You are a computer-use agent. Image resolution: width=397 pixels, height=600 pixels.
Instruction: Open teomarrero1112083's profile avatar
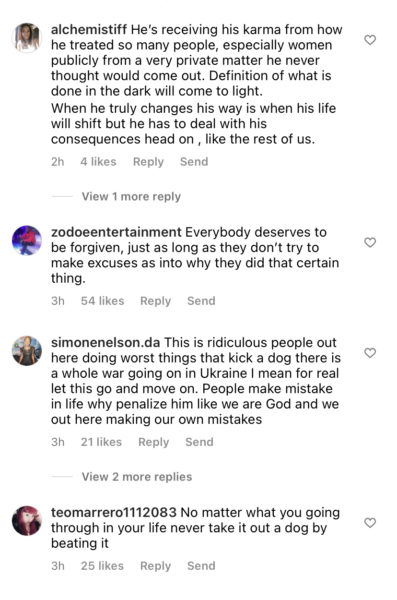click(x=27, y=521)
